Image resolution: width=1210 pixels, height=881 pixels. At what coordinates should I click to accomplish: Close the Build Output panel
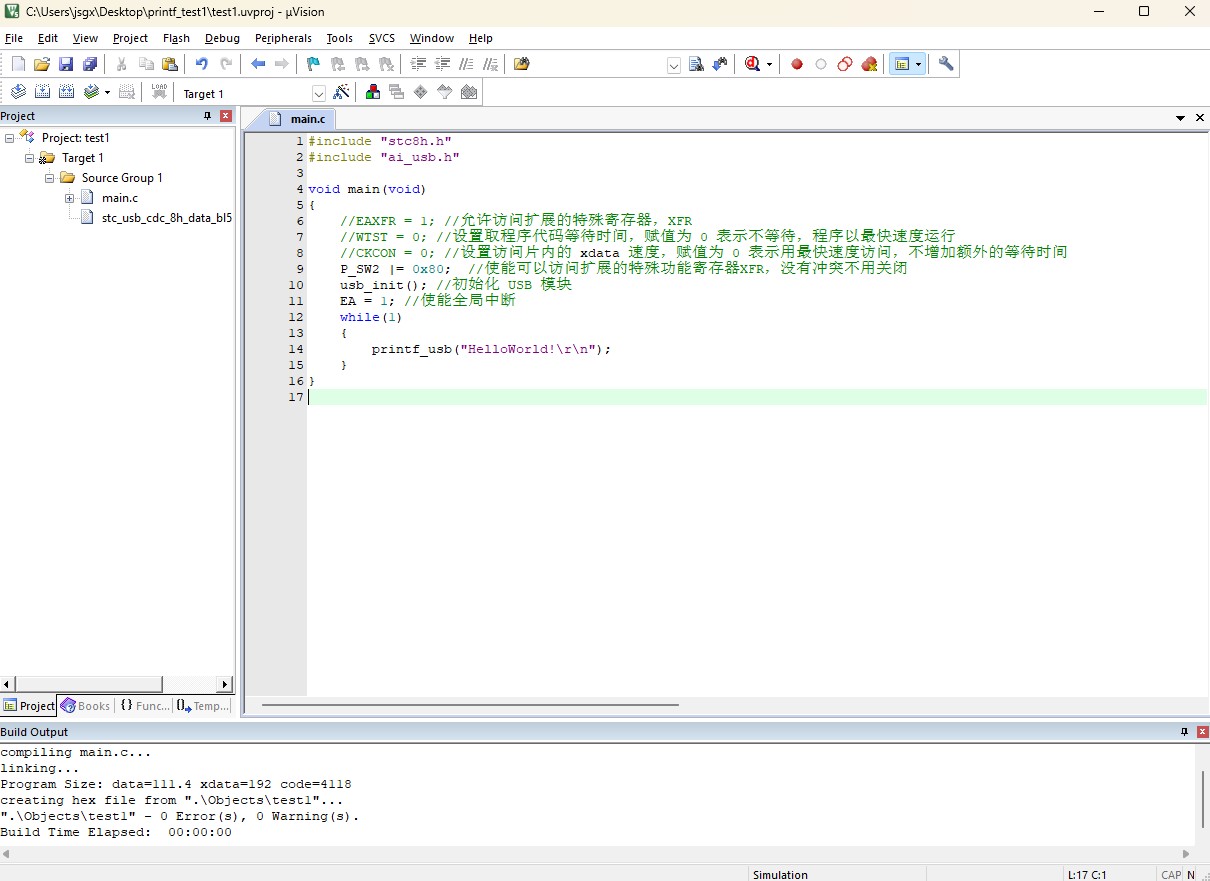[1201, 732]
